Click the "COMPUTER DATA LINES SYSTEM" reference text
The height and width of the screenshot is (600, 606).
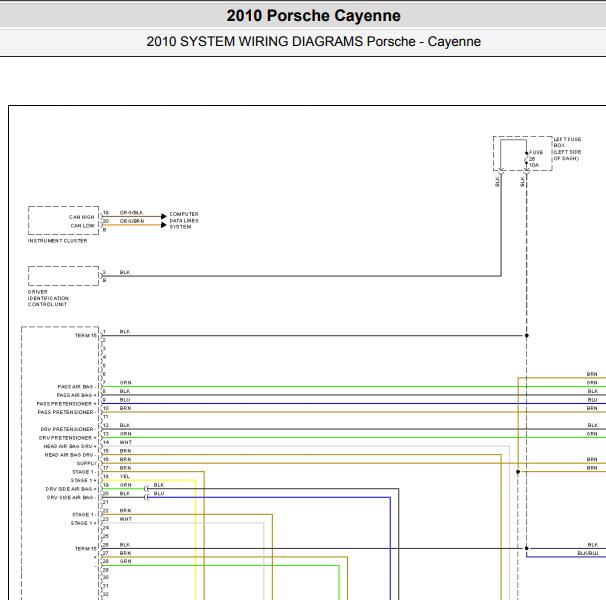184,220
